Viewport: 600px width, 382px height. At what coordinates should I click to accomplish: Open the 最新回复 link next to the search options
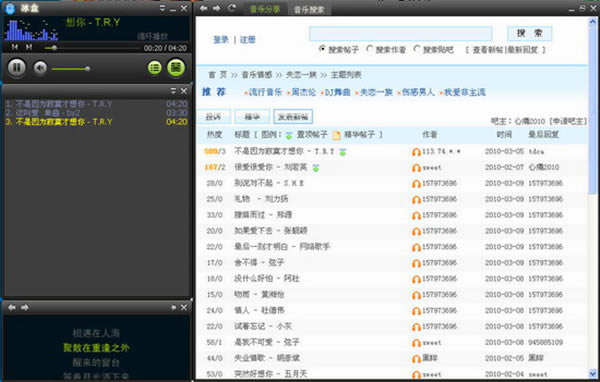(522, 50)
